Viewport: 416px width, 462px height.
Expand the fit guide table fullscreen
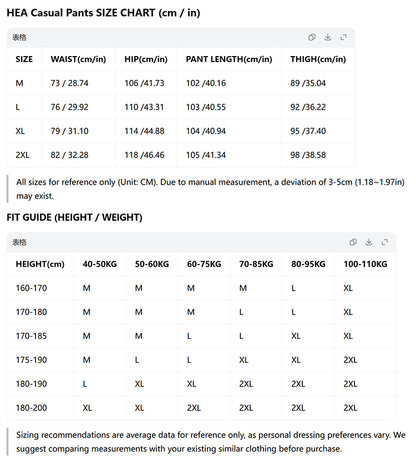coord(385,242)
